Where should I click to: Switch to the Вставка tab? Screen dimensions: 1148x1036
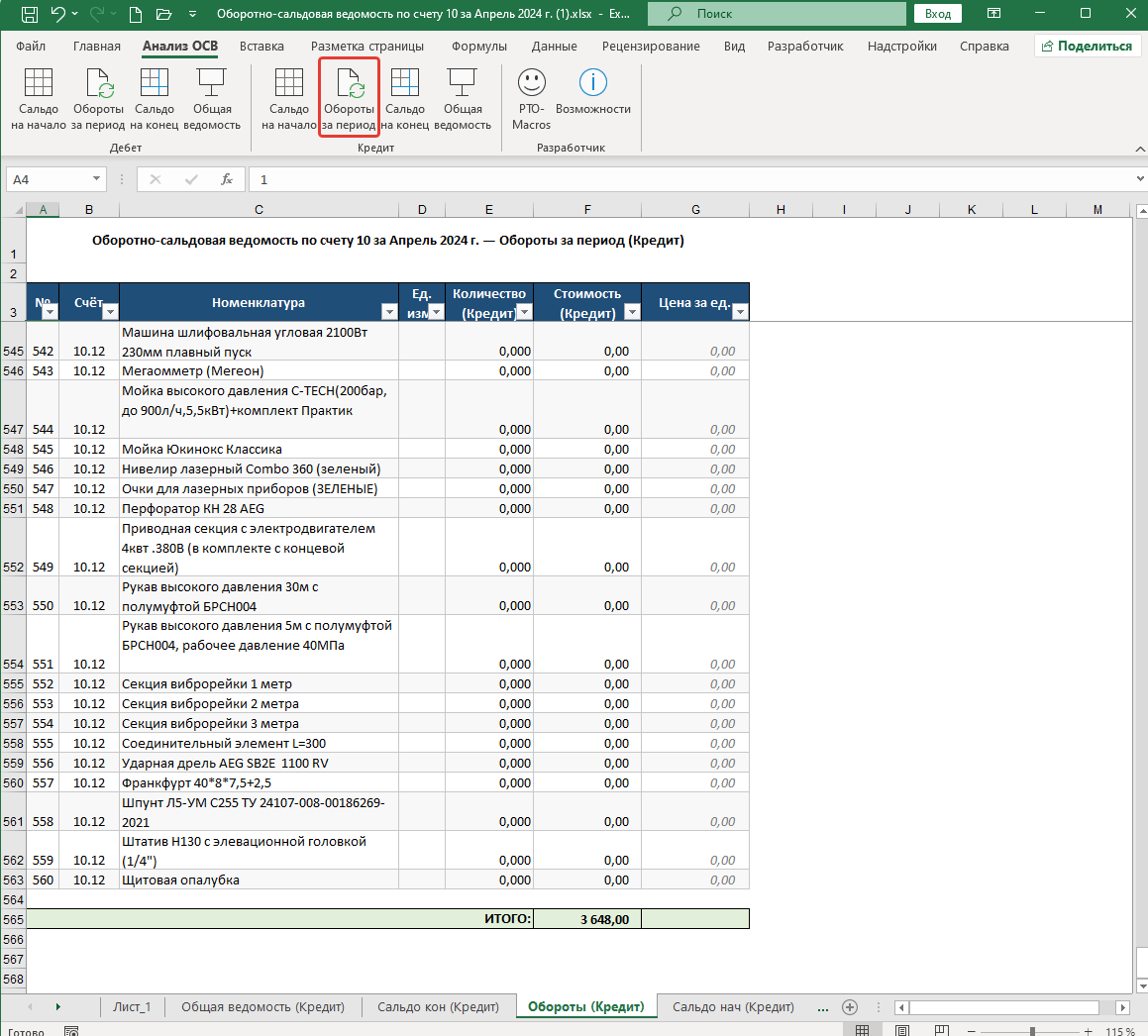pos(261,47)
